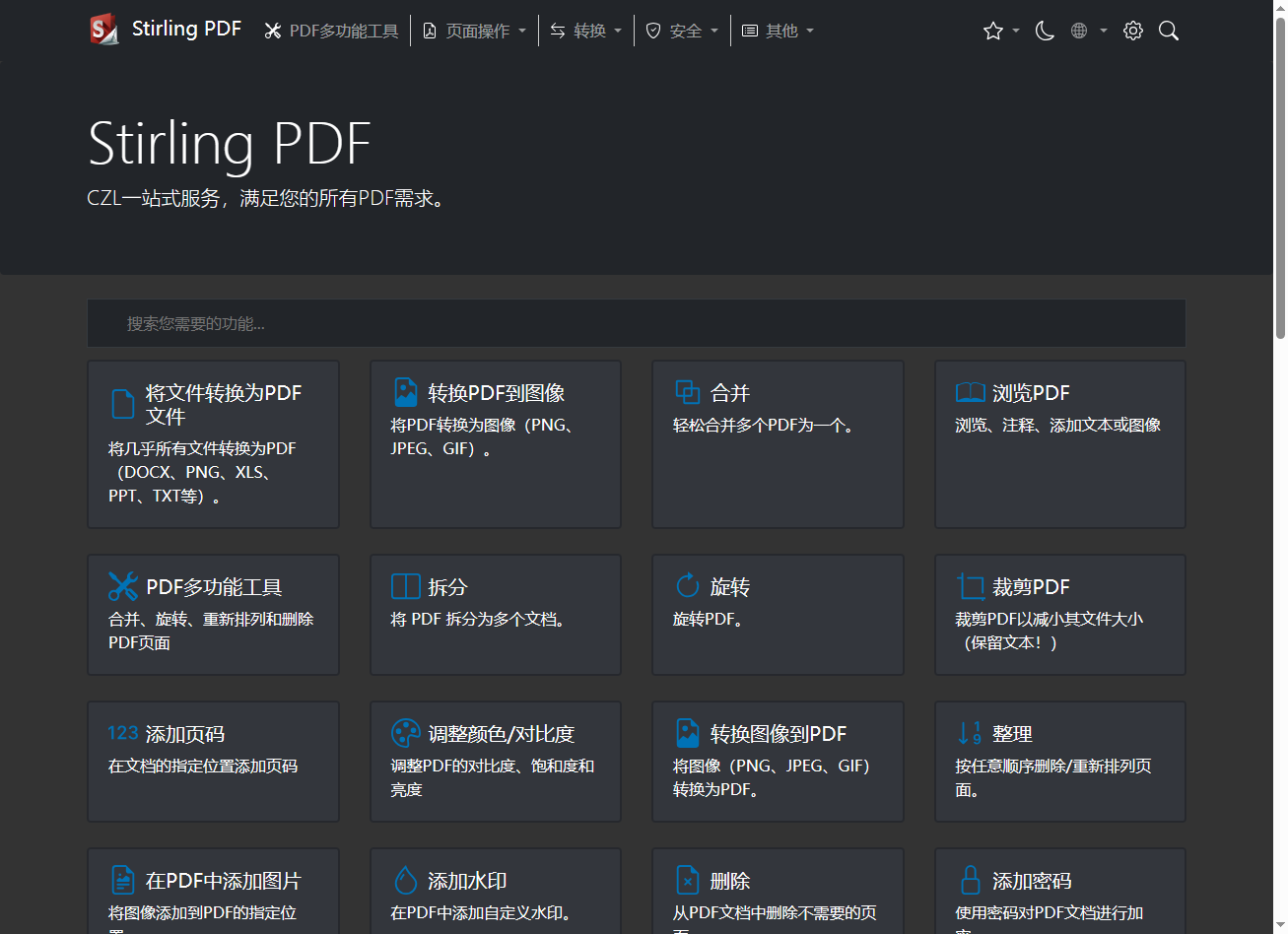Open the 转换PDF到图像 tool
The image size is (1288, 934).
pos(496,393)
